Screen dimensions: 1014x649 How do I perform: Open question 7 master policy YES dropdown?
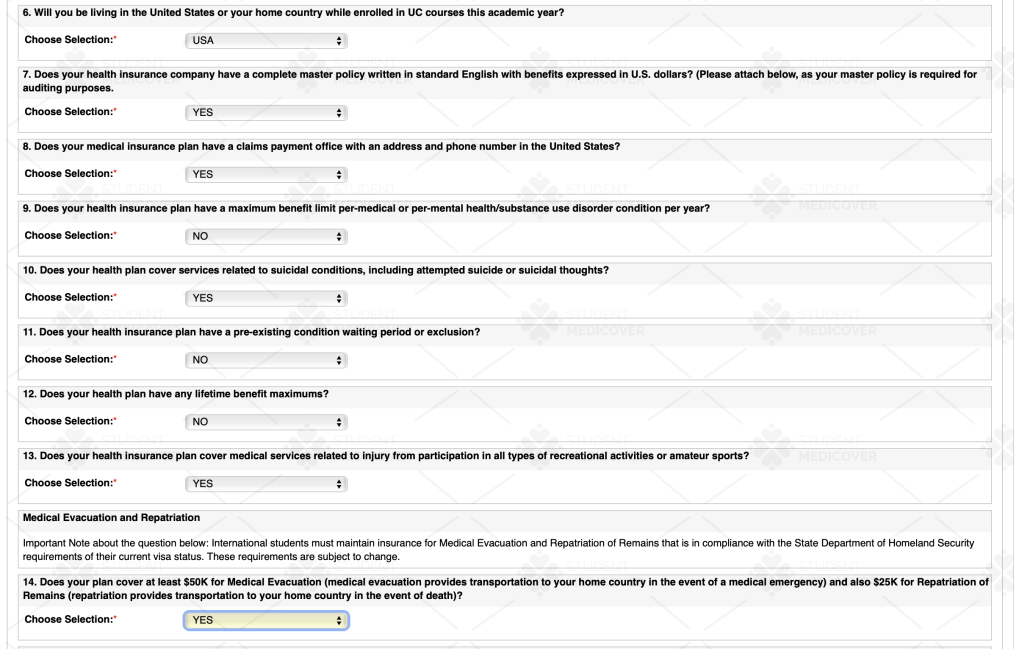[x=266, y=112]
